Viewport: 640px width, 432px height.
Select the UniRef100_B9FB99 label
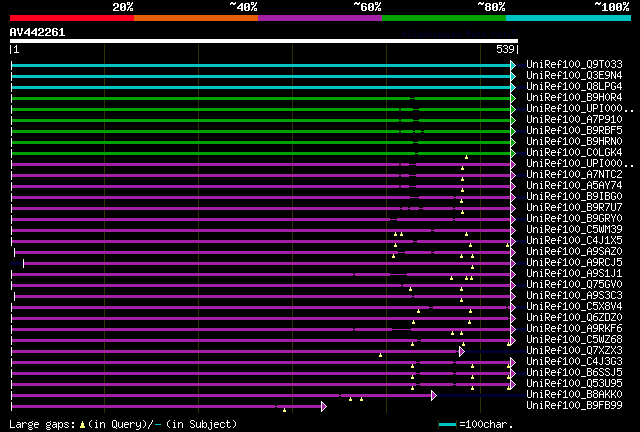pos(574,406)
